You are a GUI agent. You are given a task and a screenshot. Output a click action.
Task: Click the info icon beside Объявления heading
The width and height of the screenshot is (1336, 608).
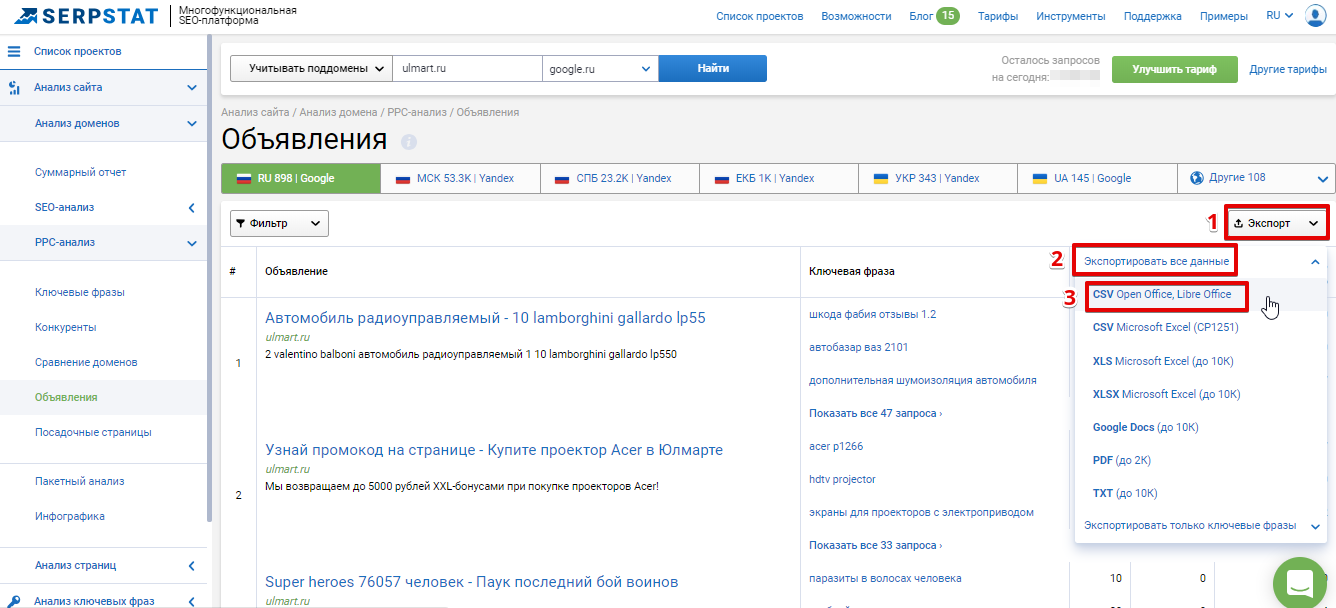(x=409, y=142)
